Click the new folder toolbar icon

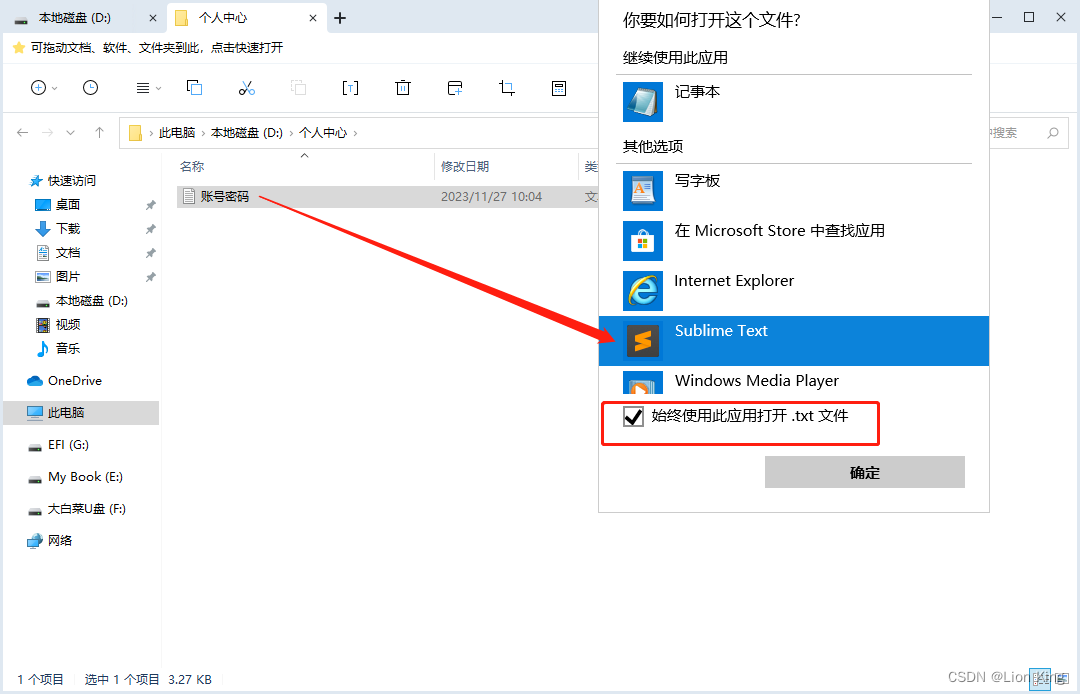point(455,87)
